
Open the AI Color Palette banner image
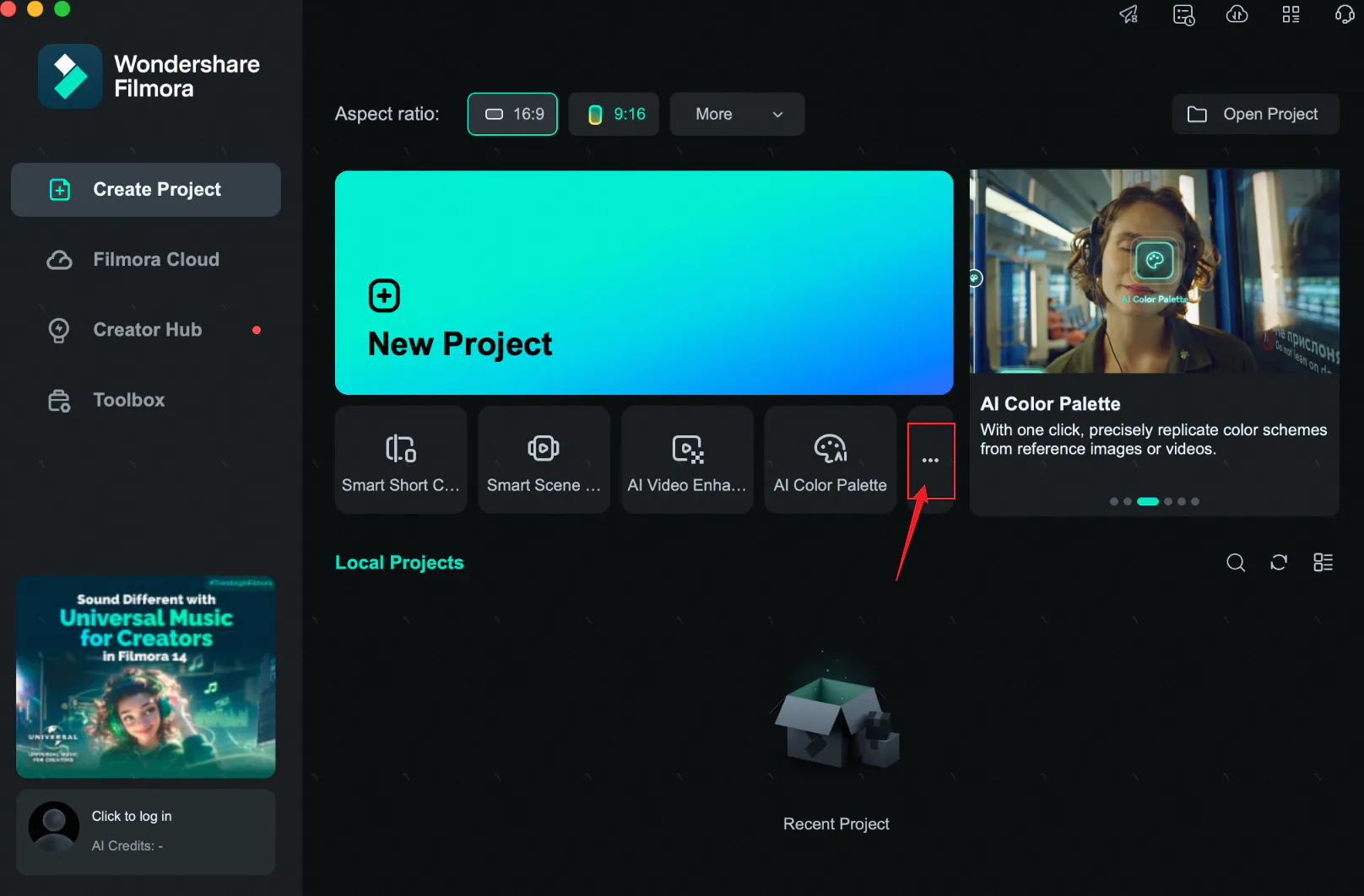point(1155,272)
